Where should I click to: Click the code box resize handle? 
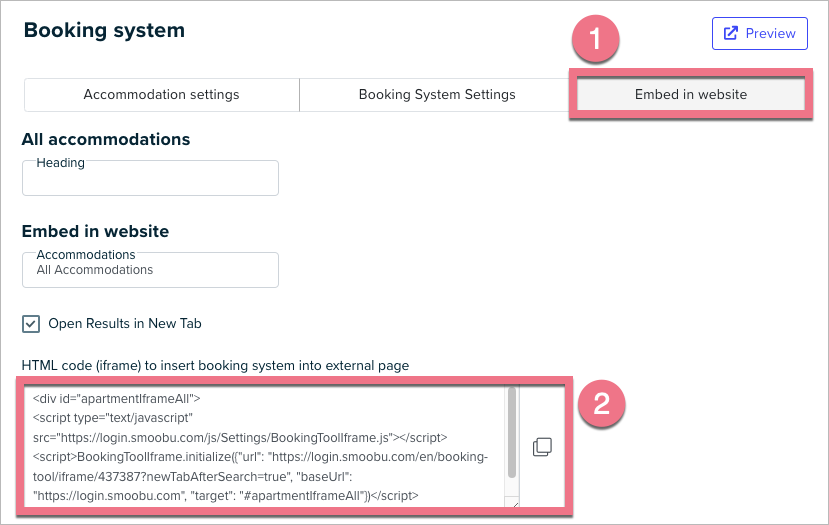[514, 504]
